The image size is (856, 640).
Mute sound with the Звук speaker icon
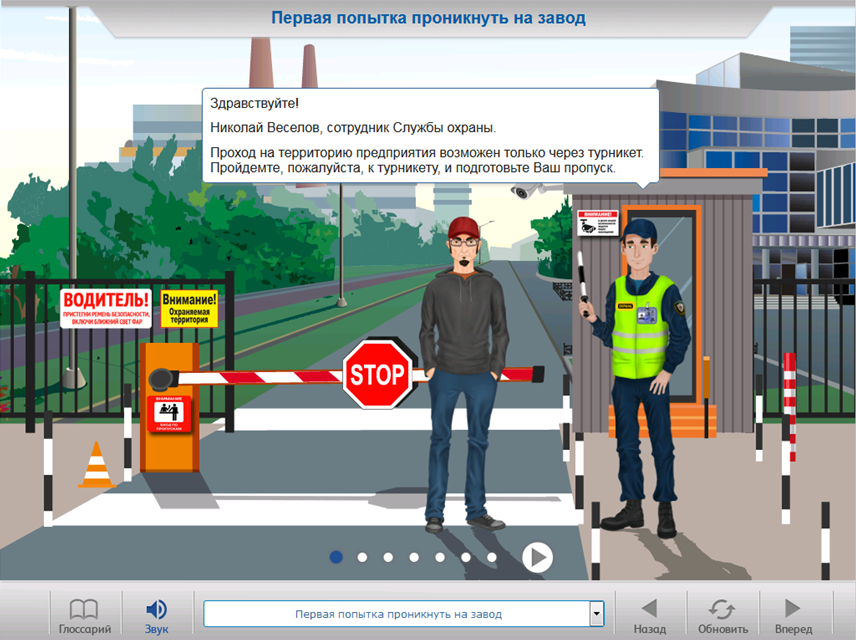coord(157,609)
